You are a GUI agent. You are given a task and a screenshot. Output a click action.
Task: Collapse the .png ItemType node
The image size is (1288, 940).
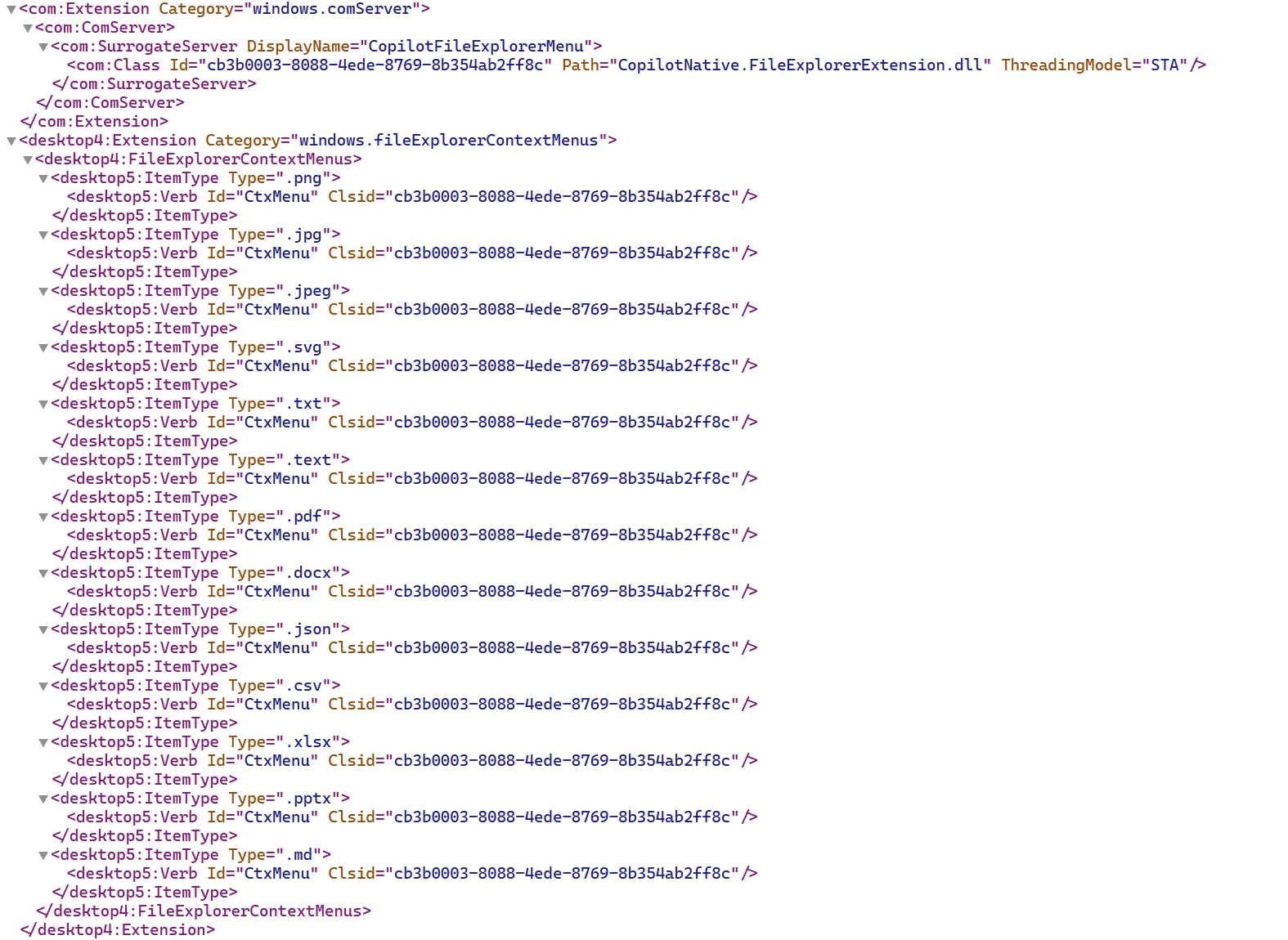pyautogui.click(x=43, y=179)
